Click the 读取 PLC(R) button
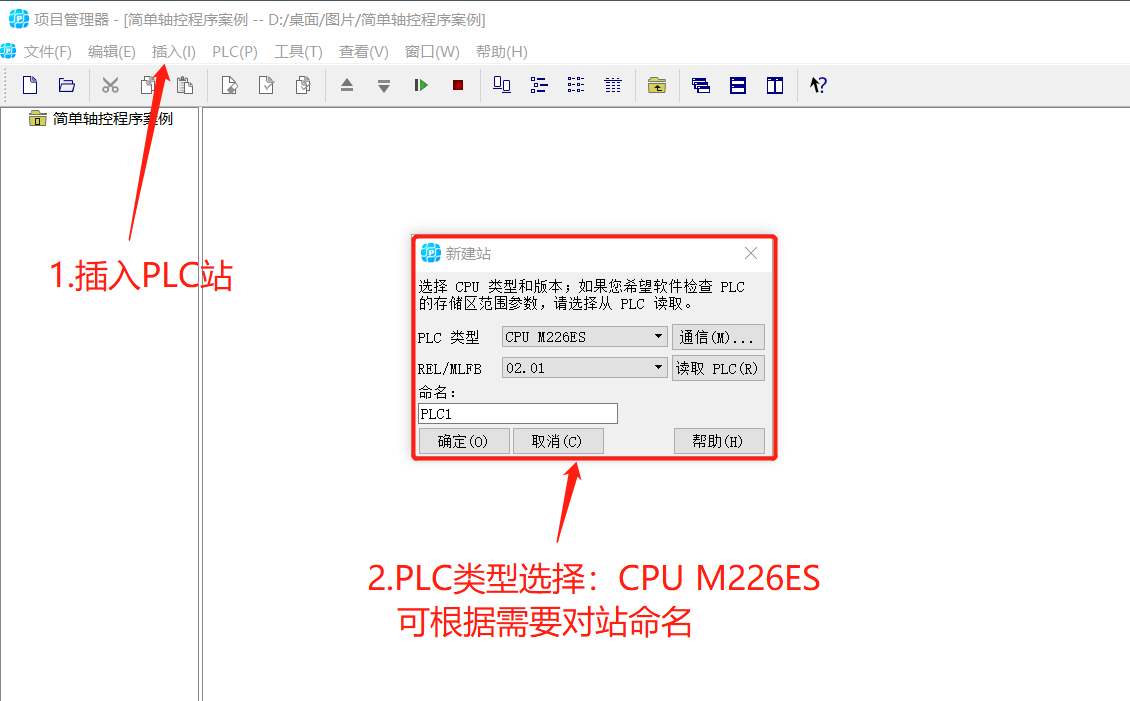 [x=718, y=367]
